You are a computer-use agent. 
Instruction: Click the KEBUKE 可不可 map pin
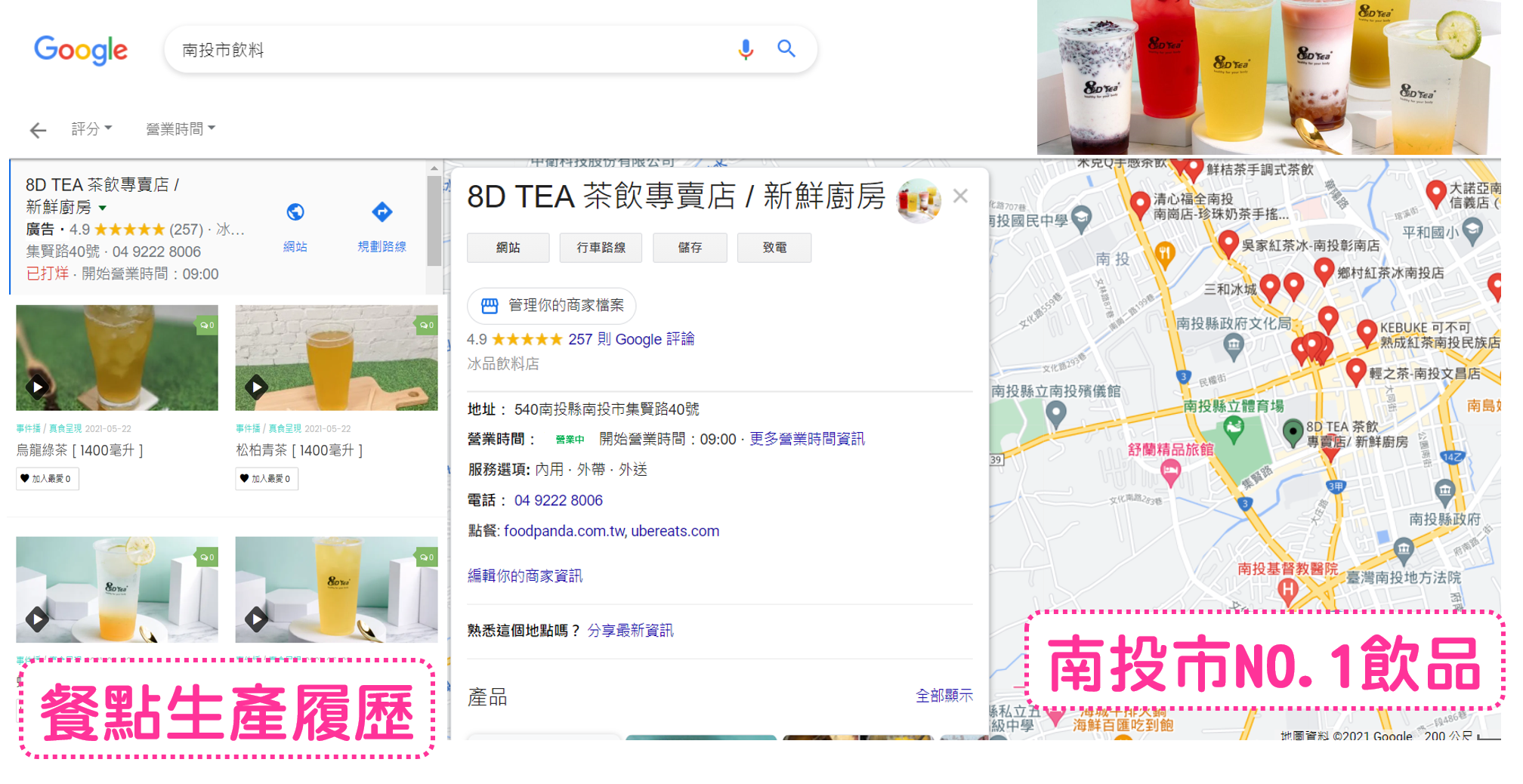pos(1367,333)
